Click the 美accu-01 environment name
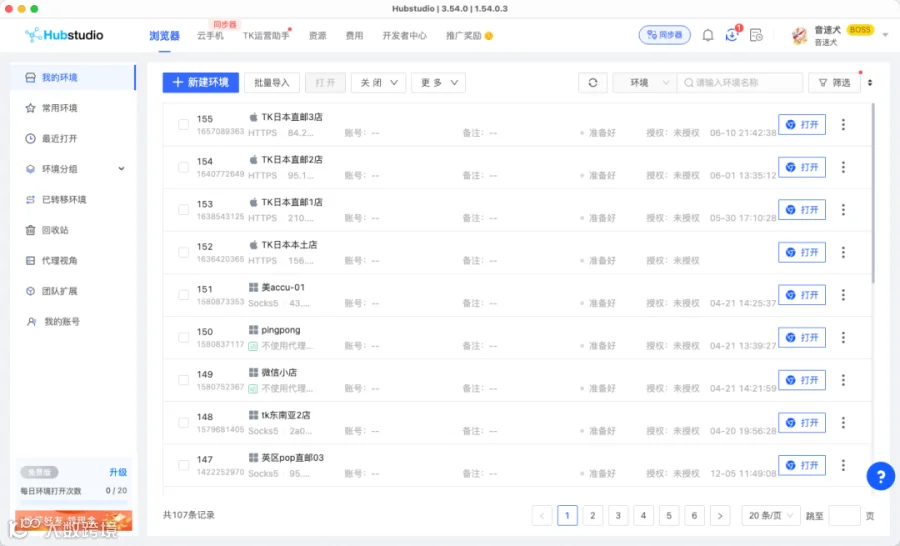 [283, 287]
